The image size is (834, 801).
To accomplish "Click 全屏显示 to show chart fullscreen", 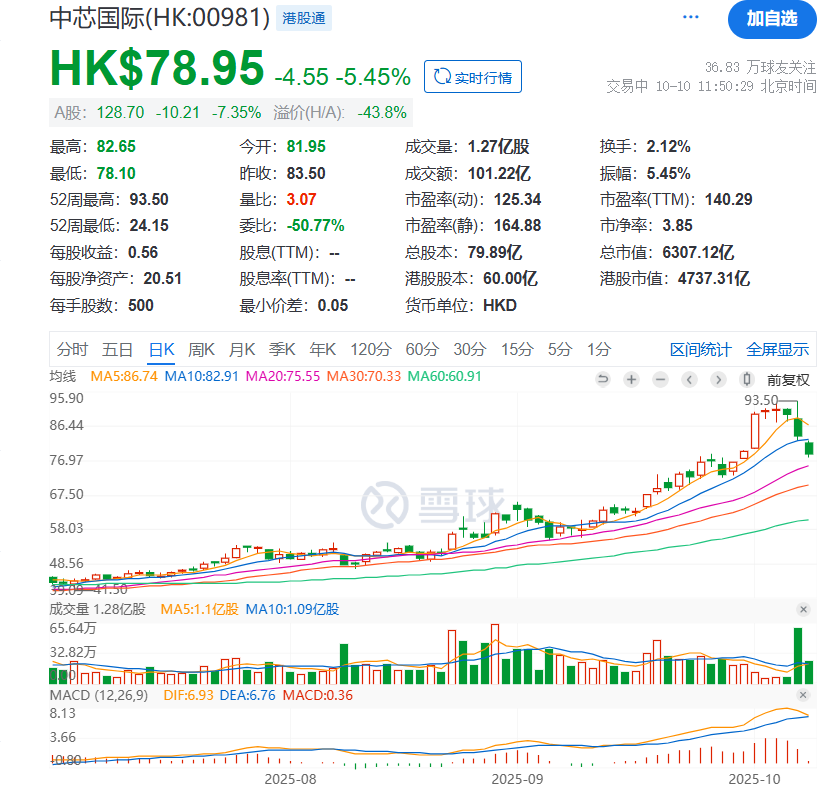I will pyautogui.click(x=777, y=350).
